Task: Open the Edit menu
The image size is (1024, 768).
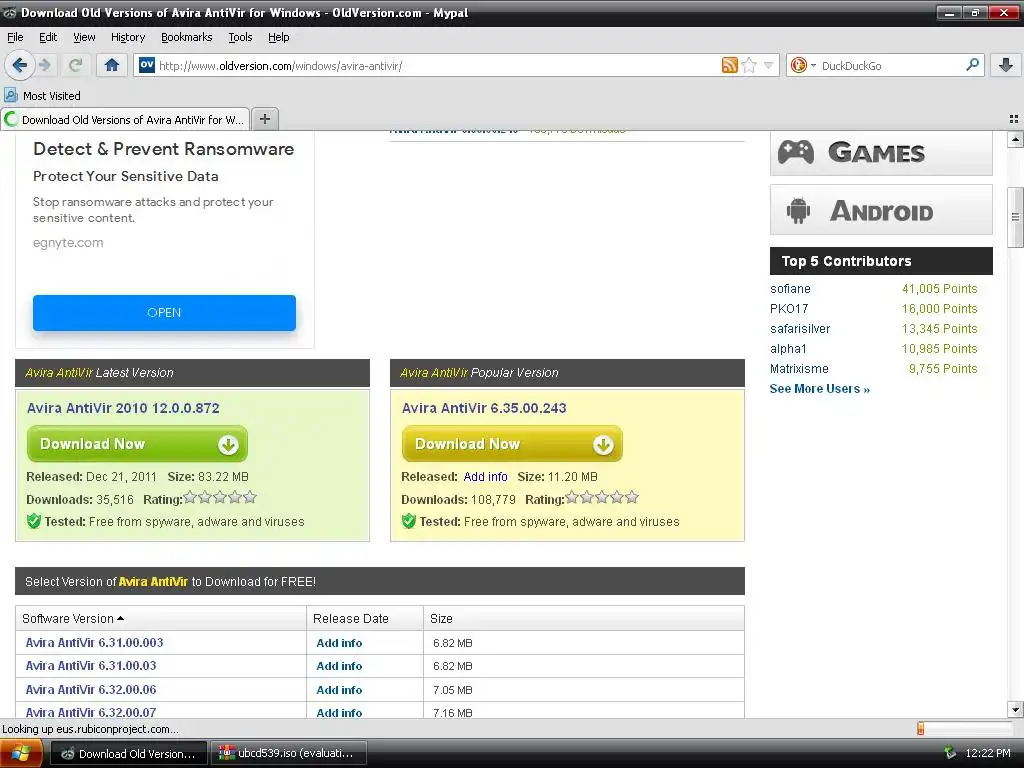Action: click(48, 37)
